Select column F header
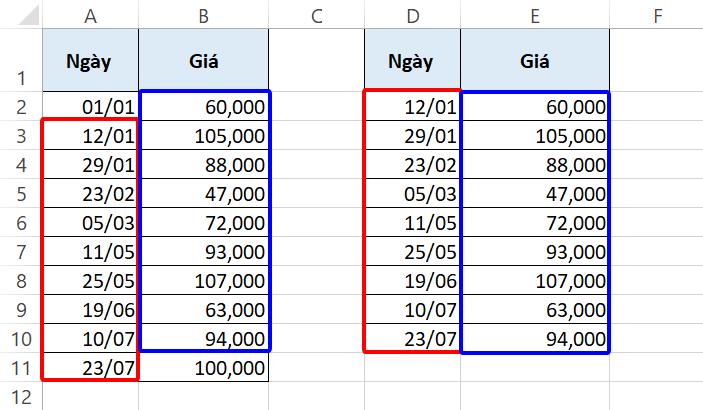The image size is (703, 410). tap(656, 14)
